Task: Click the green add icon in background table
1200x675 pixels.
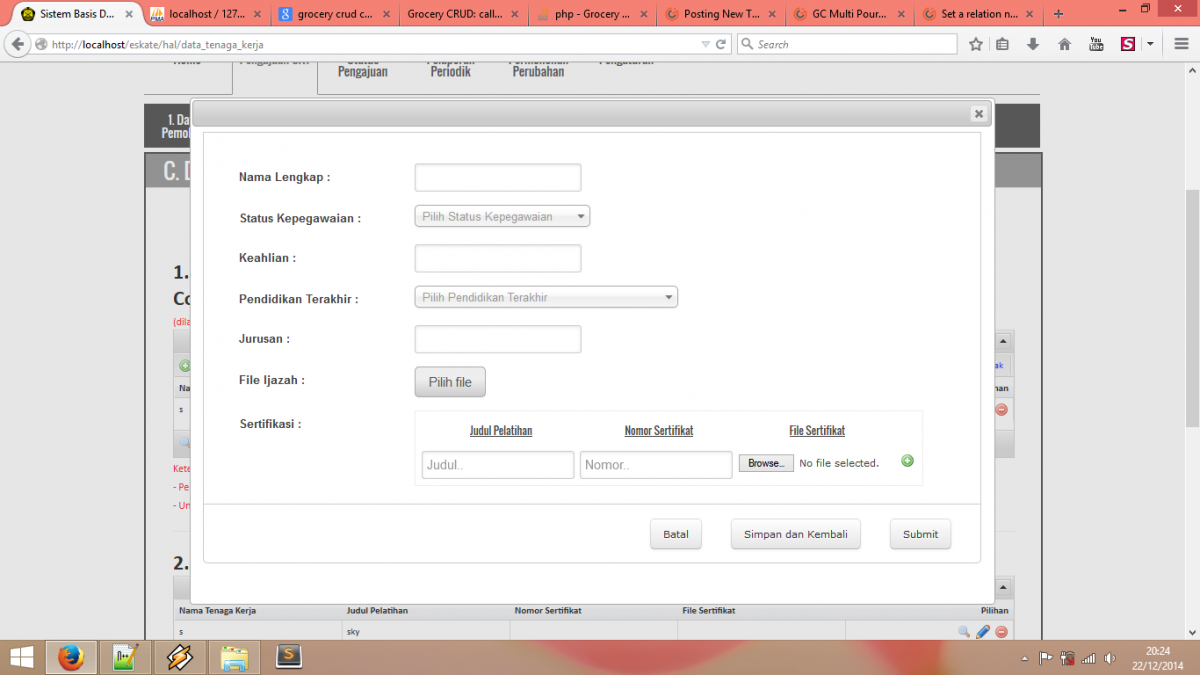Action: point(184,366)
